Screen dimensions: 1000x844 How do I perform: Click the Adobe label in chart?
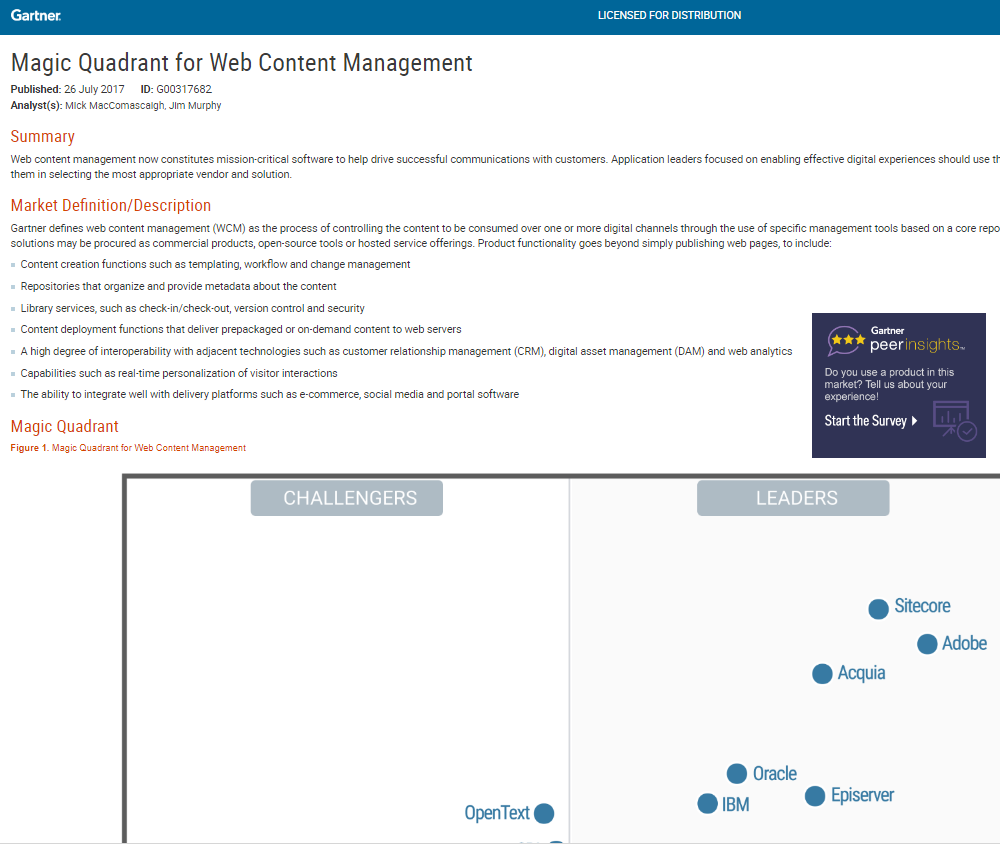pyautogui.click(x=964, y=643)
